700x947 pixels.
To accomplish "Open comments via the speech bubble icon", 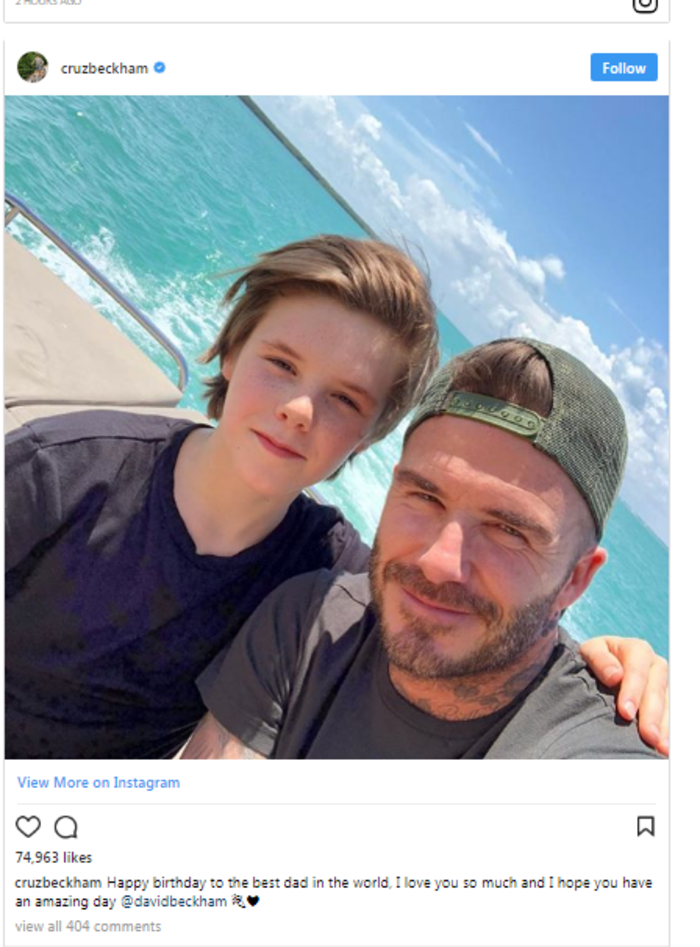I will (x=66, y=827).
